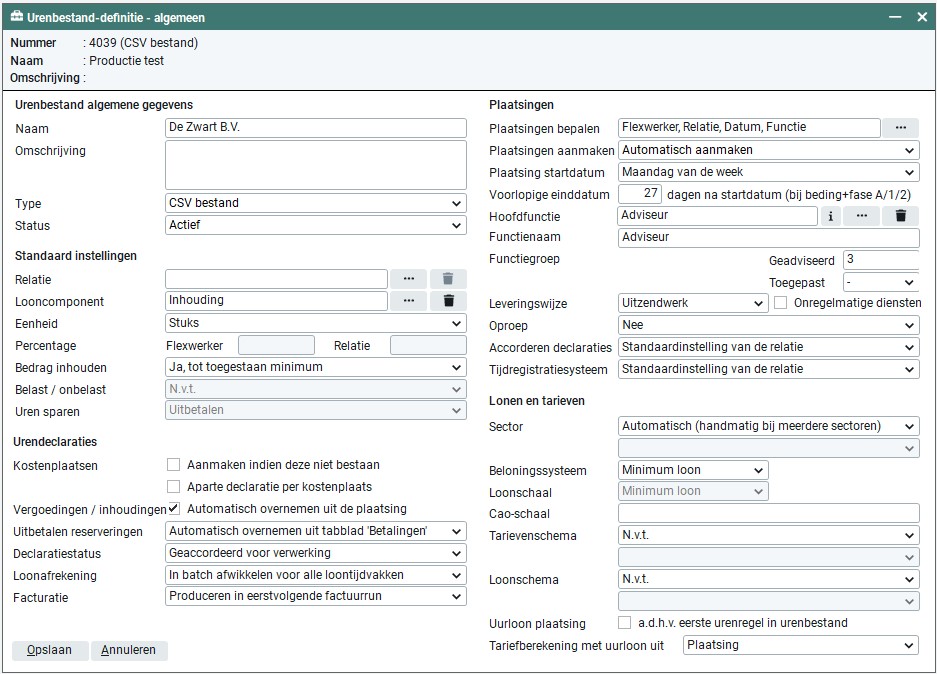Open the Relatie lookup (ellipsis) button

pyautogui.click(x=409, y=279)
